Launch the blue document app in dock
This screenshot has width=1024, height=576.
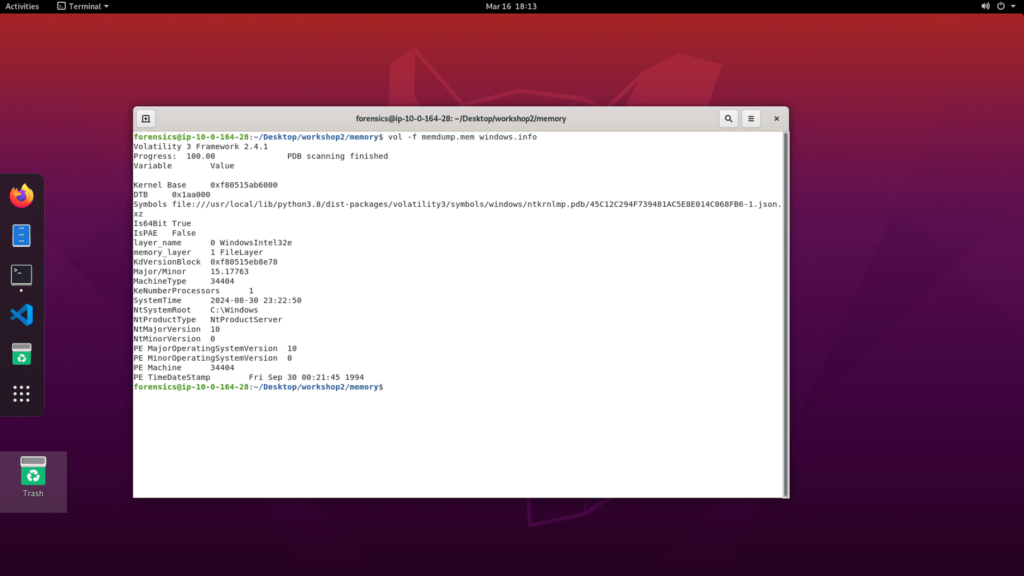click(x=22, y=236)
